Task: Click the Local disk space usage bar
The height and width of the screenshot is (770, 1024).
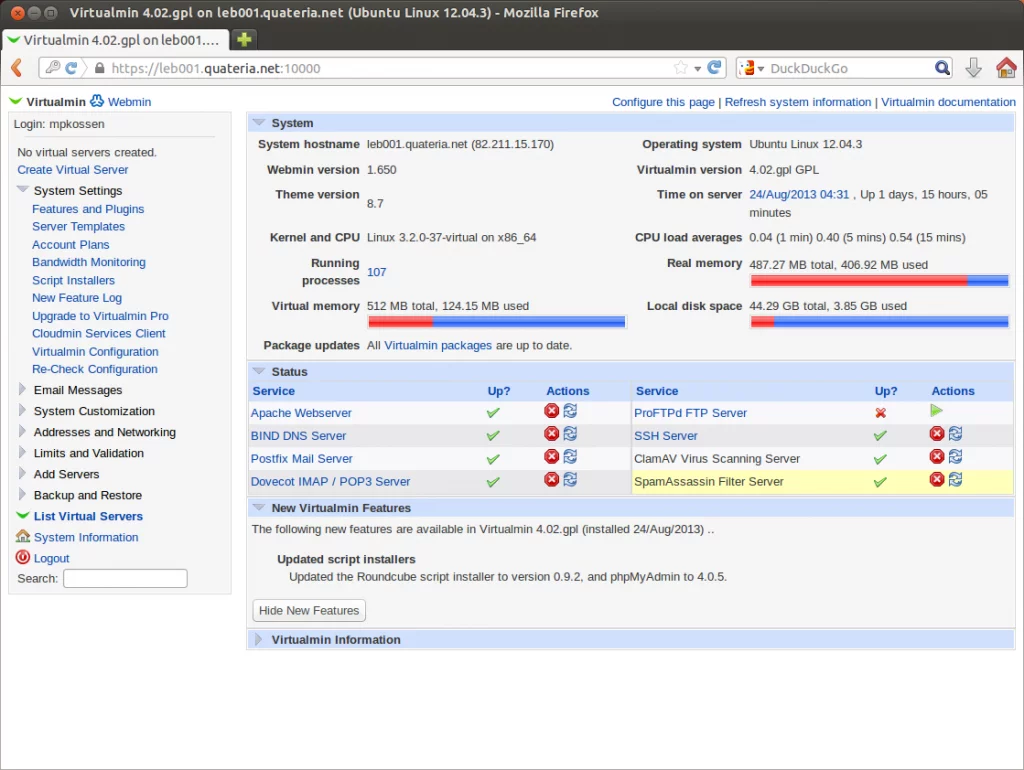Action: [879, 321]
